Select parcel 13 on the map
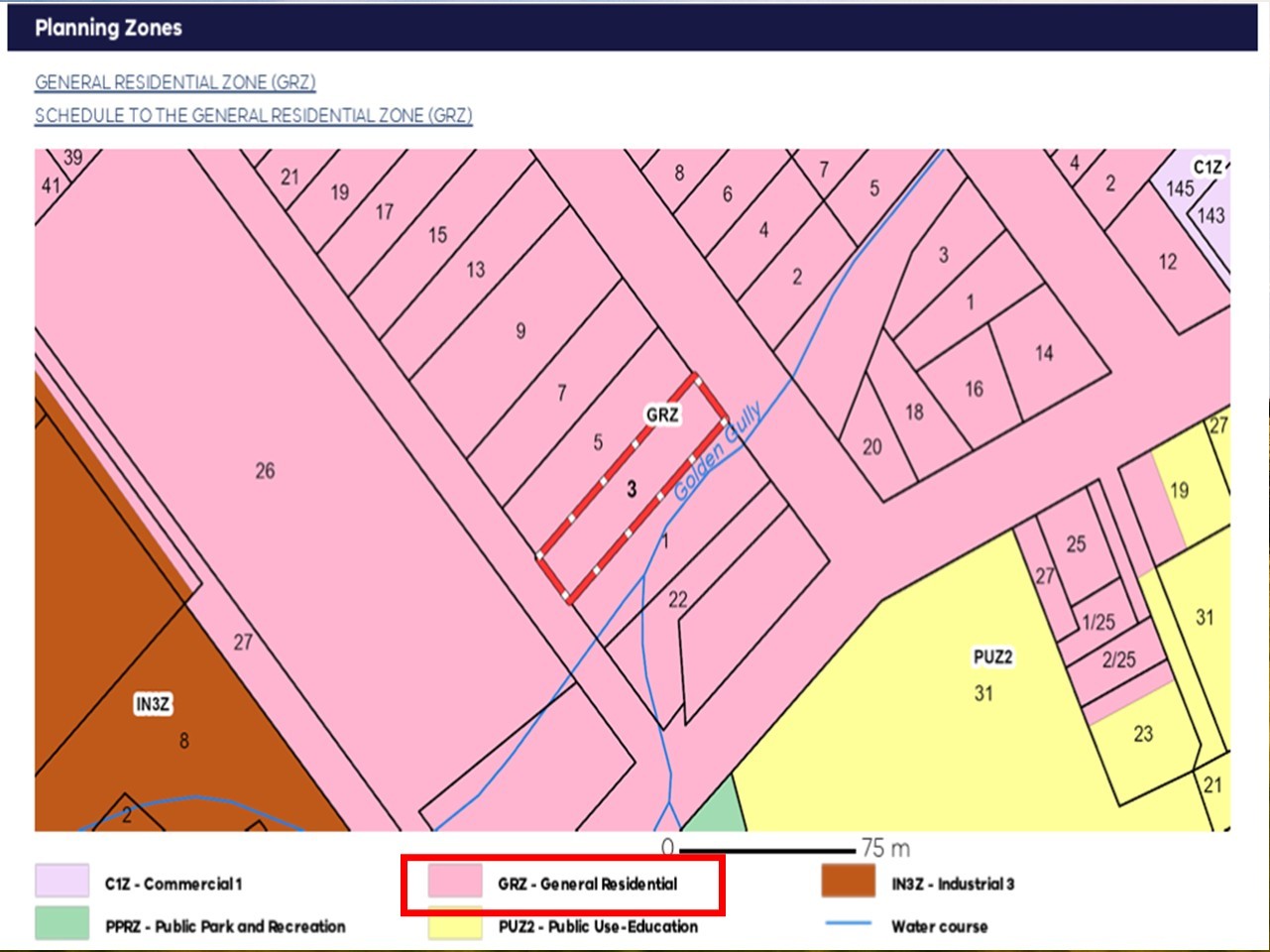Viewport: 1270px width, 952px height. 476,270
